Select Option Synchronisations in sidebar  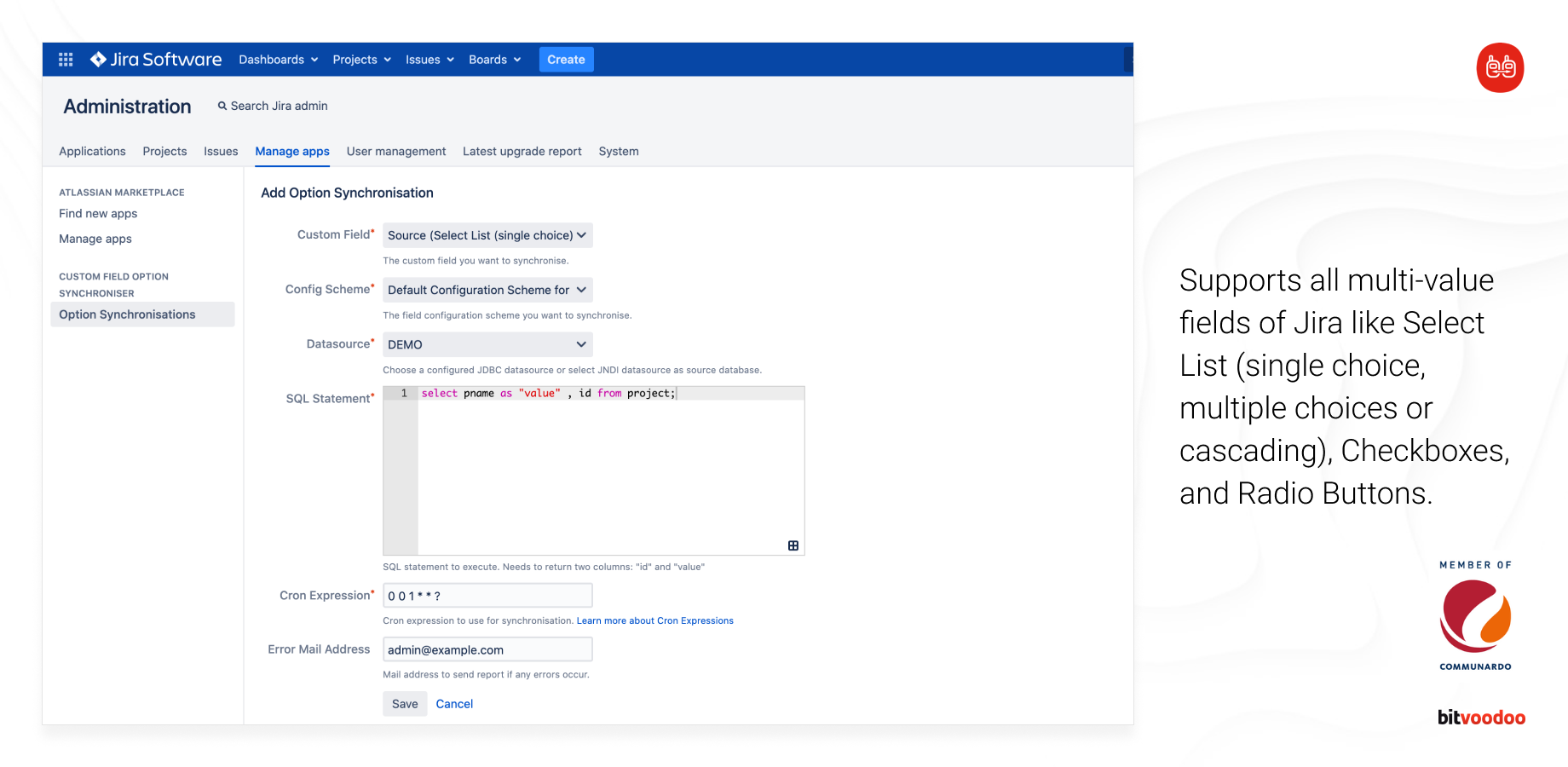tap(142, 314)
